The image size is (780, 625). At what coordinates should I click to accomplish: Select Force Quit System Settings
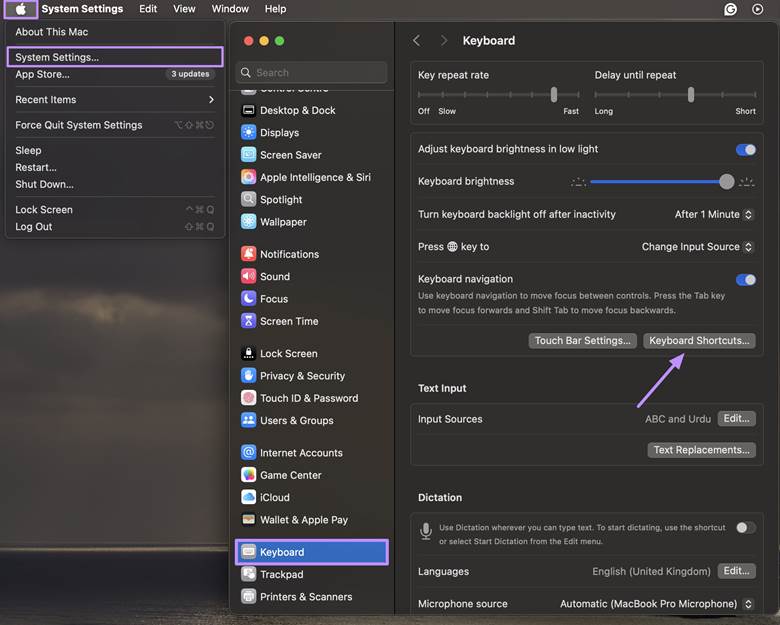(x=79, y=125)
